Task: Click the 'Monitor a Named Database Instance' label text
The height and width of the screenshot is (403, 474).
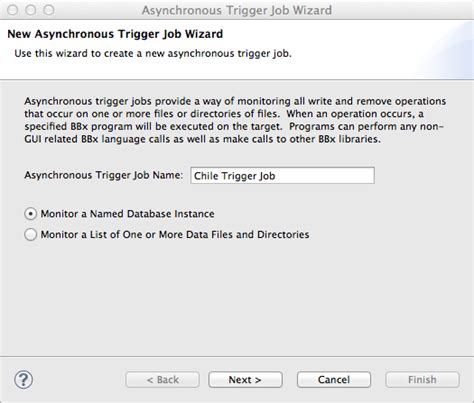Action: (x=127, y=214)
